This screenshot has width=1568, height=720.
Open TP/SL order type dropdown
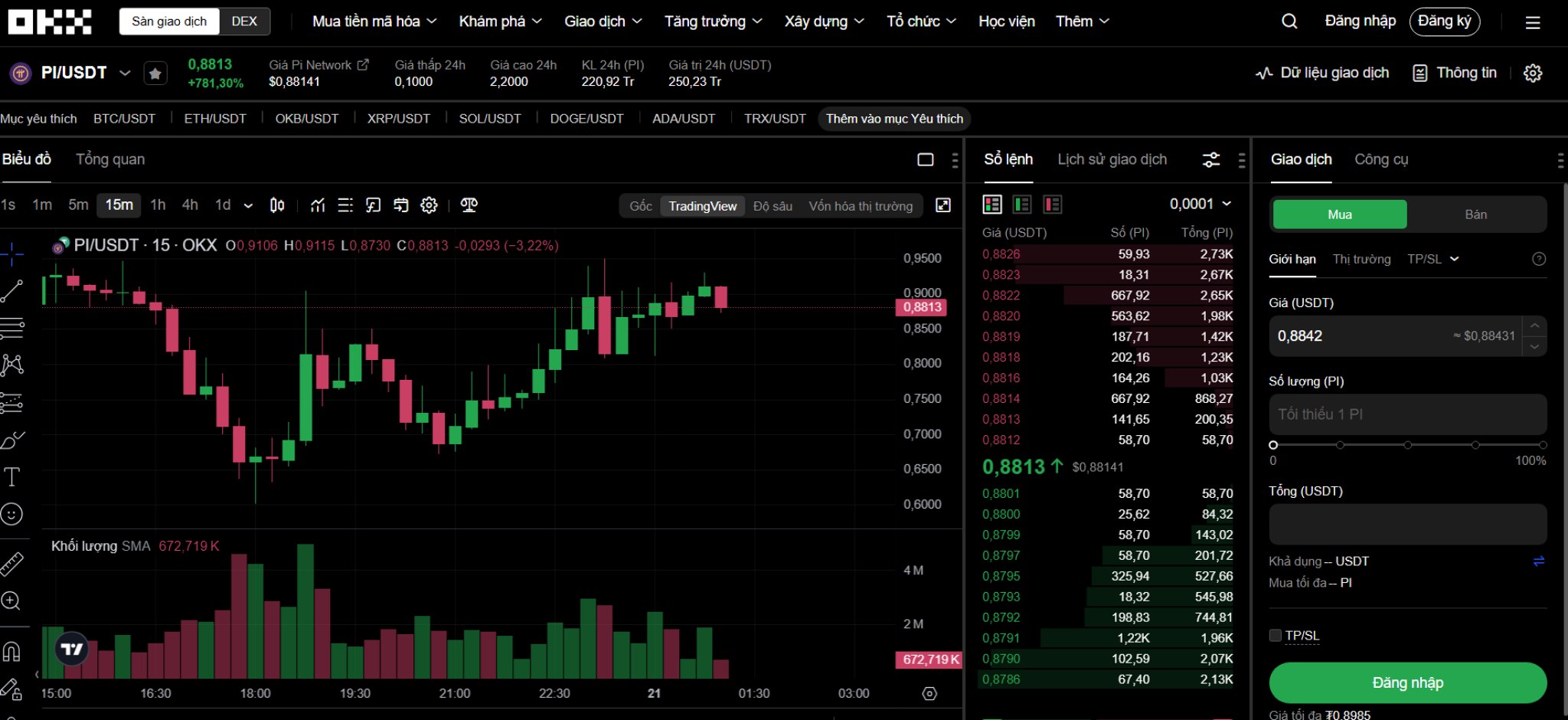coord(1432,259)
